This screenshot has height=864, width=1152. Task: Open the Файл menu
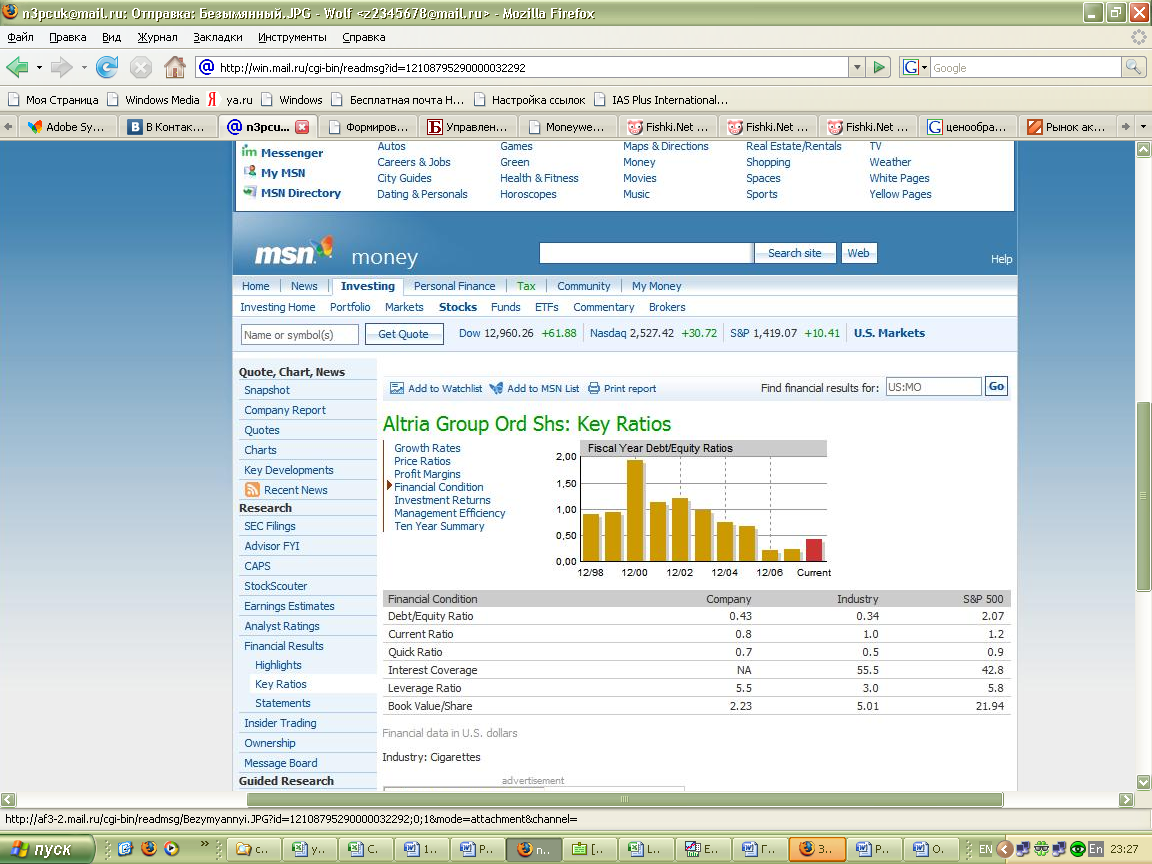tap(21, 37)
